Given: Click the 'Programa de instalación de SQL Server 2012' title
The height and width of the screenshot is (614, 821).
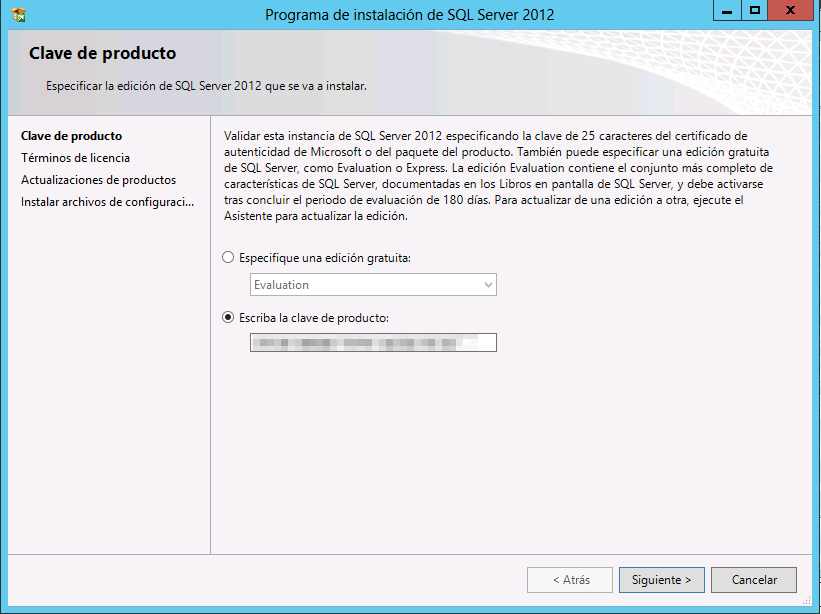Looking at the screenshot, I should coord(409,15).
